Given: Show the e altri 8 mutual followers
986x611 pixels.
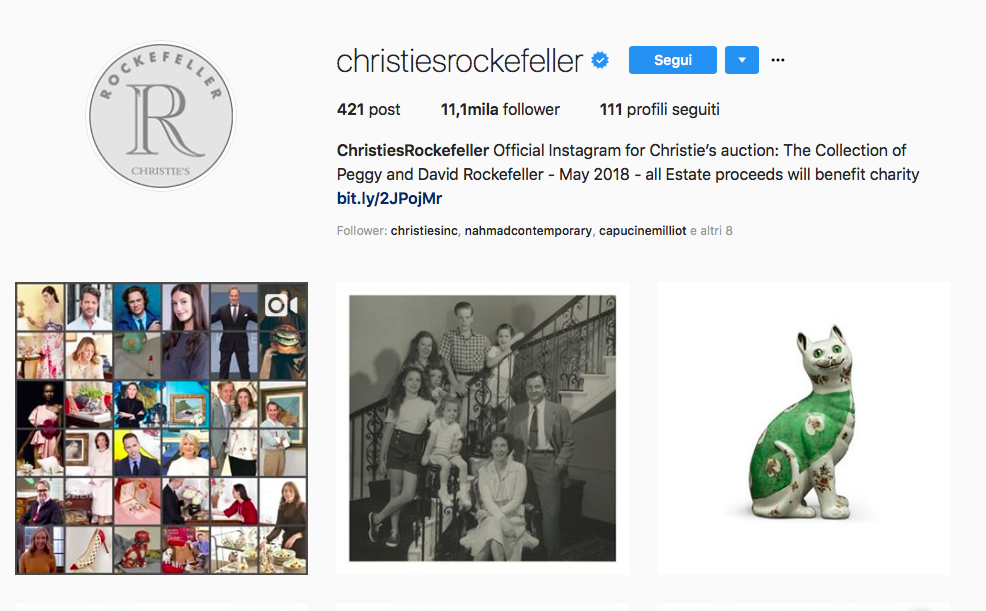Looking at the screenshot, I should [x=711, y=231].
